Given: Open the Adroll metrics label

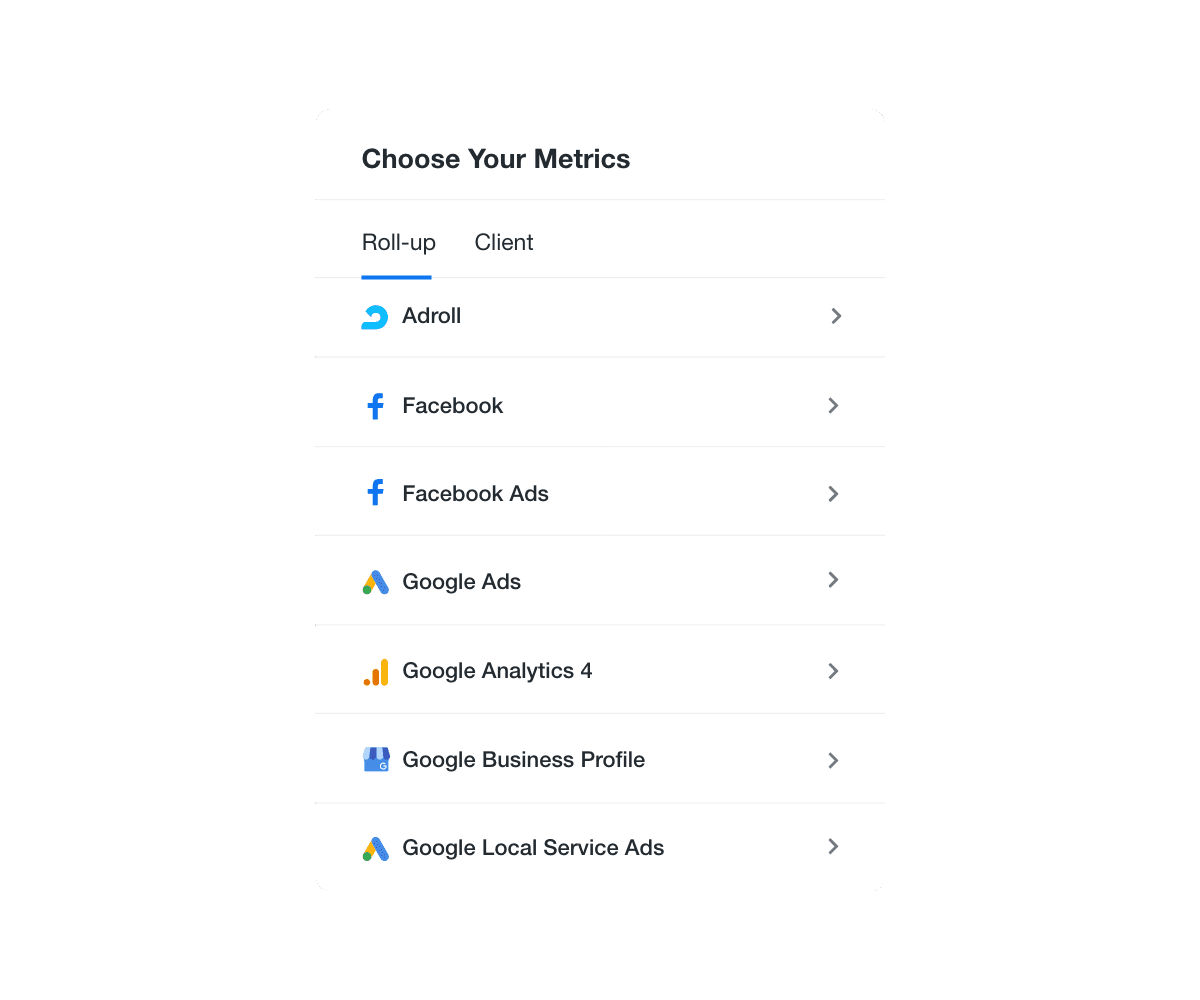Looking at the screenshot, I should [432, 316].
